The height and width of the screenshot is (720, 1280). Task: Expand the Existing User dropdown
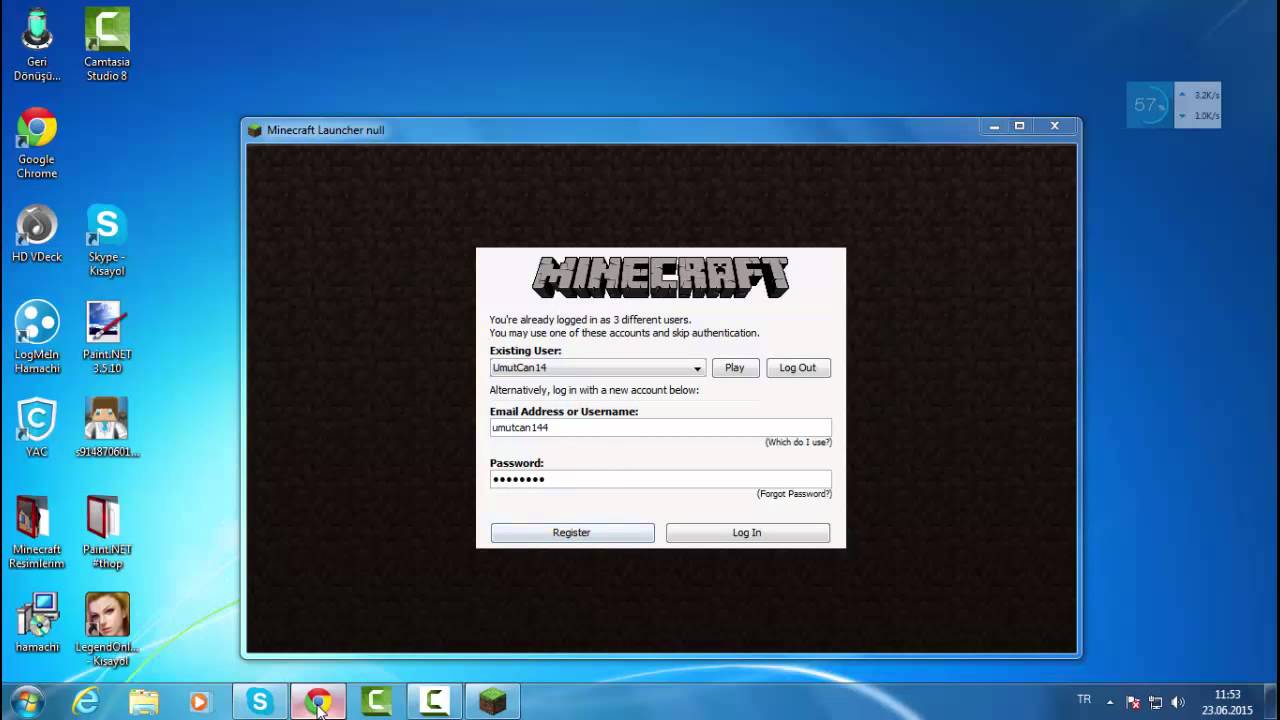click(697, 368)
